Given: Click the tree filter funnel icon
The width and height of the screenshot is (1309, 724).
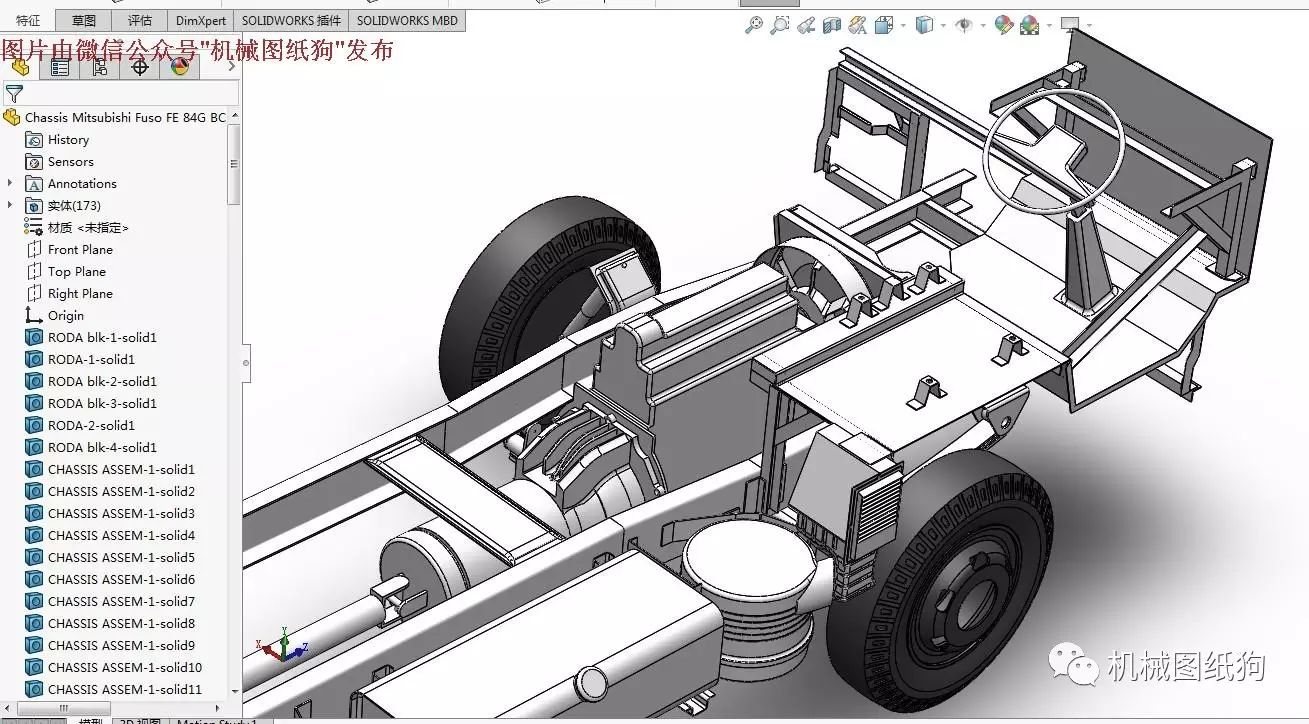Looking at the screenshot, I should (14, 94).
